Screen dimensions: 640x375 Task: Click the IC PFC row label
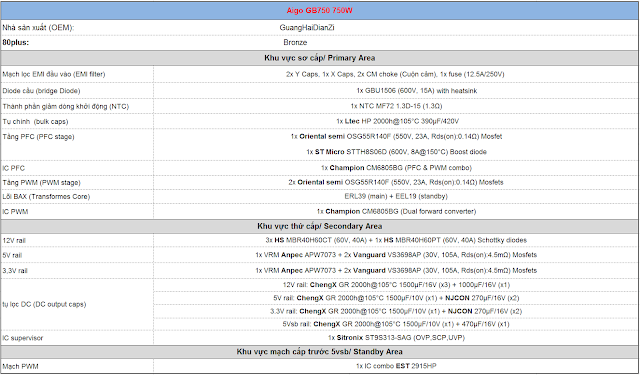(x=13, y=168)
